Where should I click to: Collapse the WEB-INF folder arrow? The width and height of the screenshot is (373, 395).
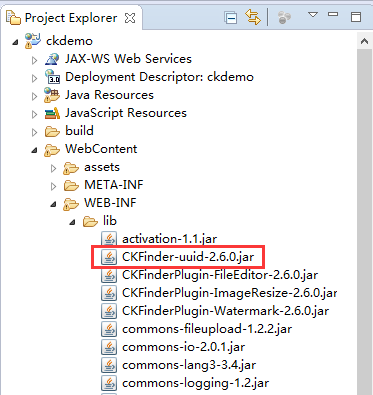point(53,204)
